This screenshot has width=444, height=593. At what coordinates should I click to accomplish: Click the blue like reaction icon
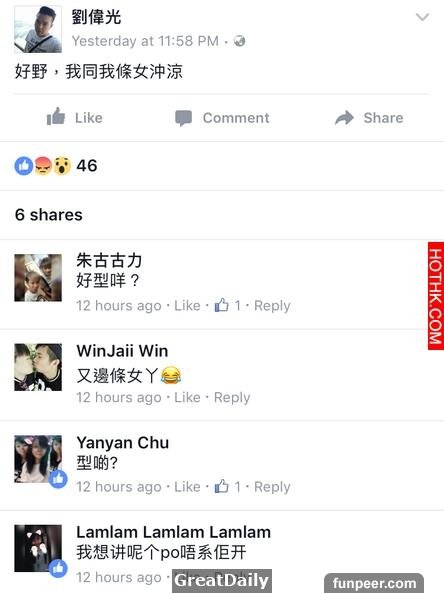(x=24, y=166)
